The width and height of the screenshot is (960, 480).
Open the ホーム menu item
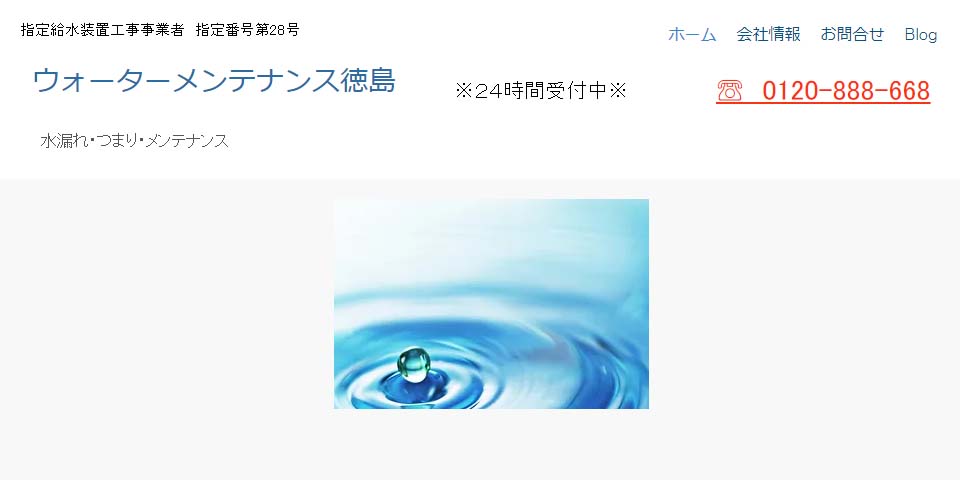[x=692, y=34]
